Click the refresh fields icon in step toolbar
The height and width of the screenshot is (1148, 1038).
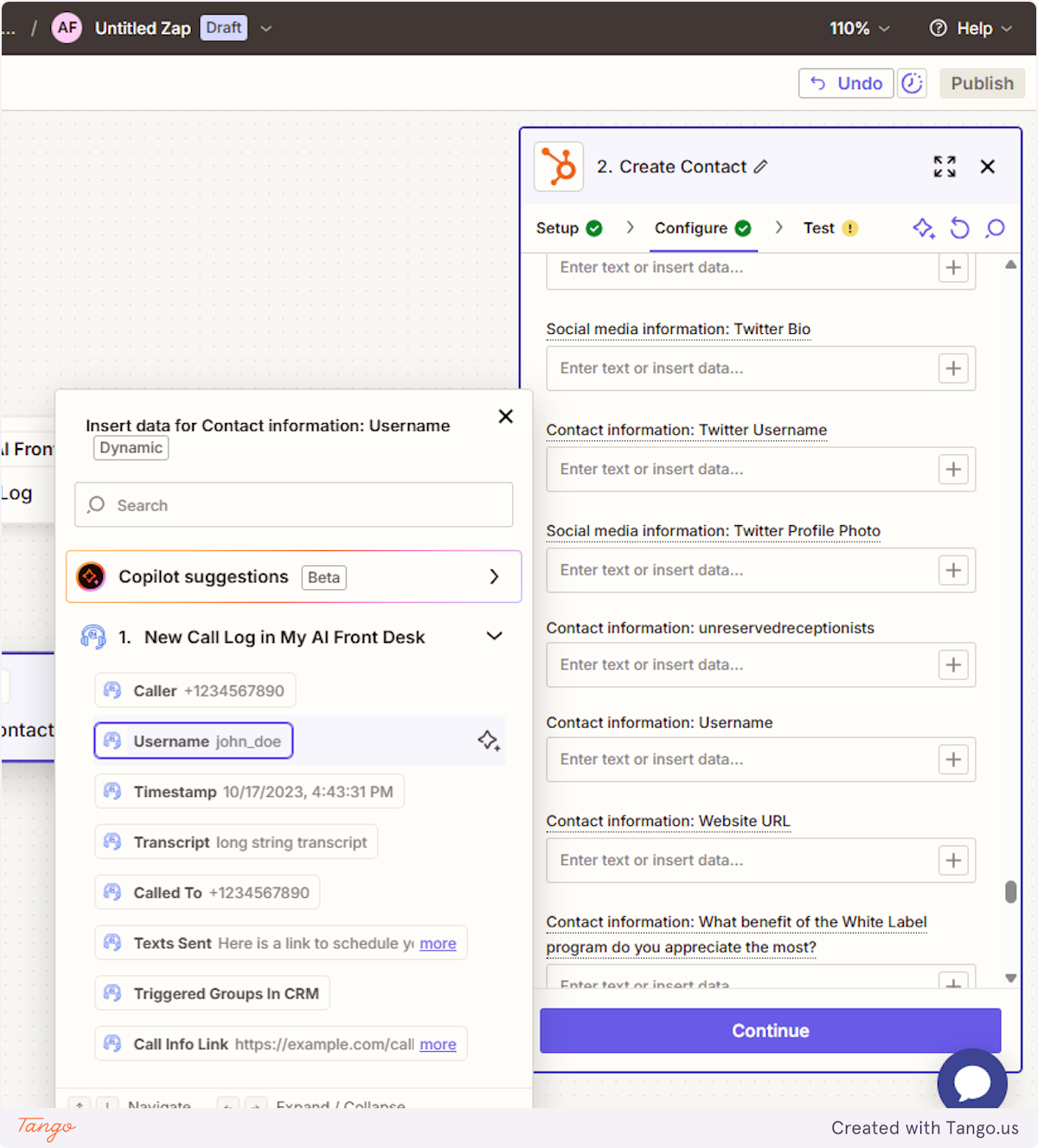(960, 228)
